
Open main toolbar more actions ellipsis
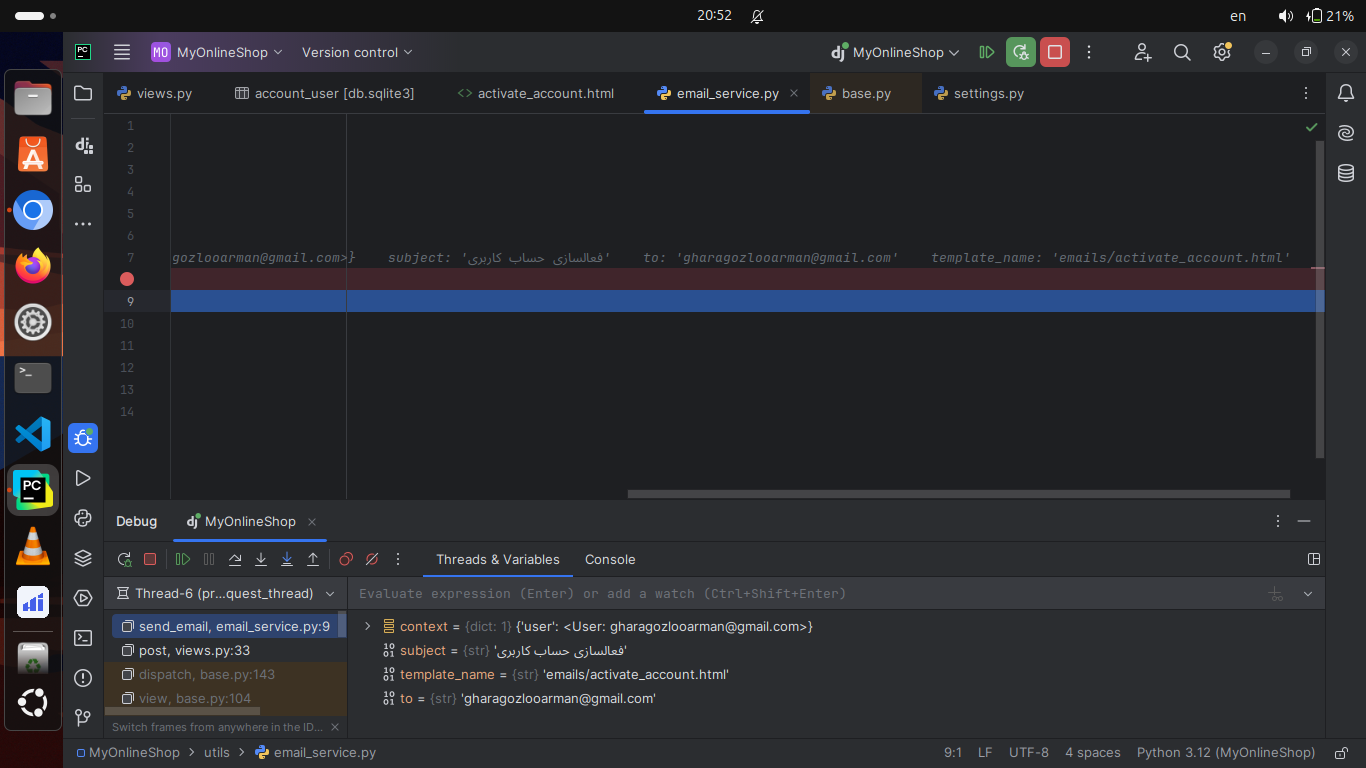(x=1089, y=52)
